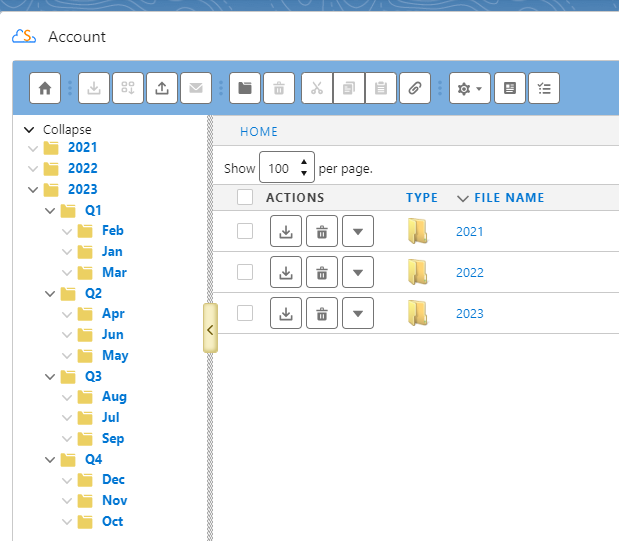619x541 pixels.
Task: Delete the 2022 folder using trash icon
Action: pos(321,273)
